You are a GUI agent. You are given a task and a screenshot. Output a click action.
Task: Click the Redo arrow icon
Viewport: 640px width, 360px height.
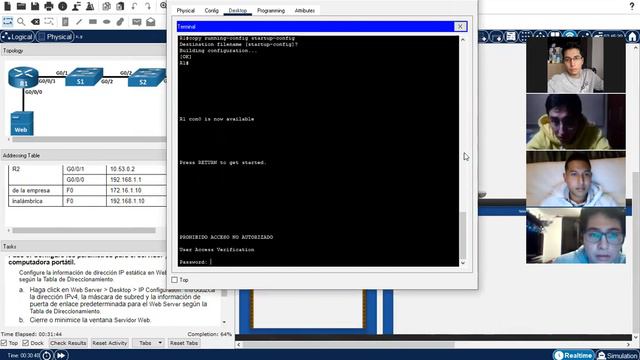pyautogui.click(x=148, y=6)
